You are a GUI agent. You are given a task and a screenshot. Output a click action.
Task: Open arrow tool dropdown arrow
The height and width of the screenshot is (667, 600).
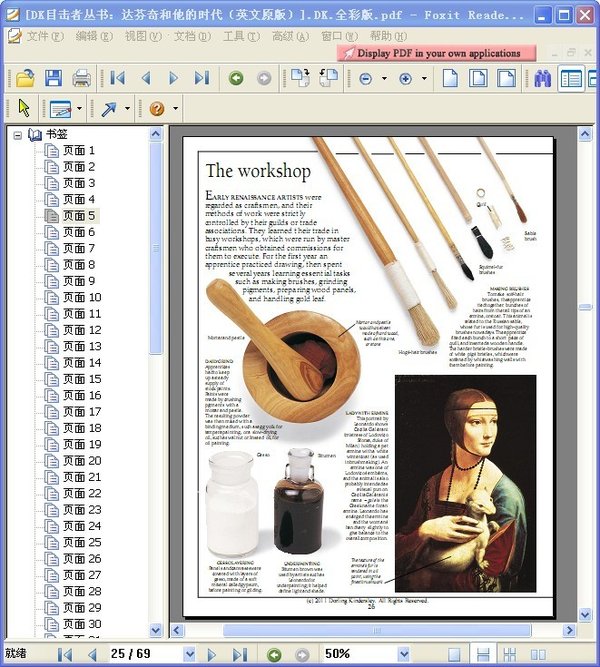(x=127, y=109)
